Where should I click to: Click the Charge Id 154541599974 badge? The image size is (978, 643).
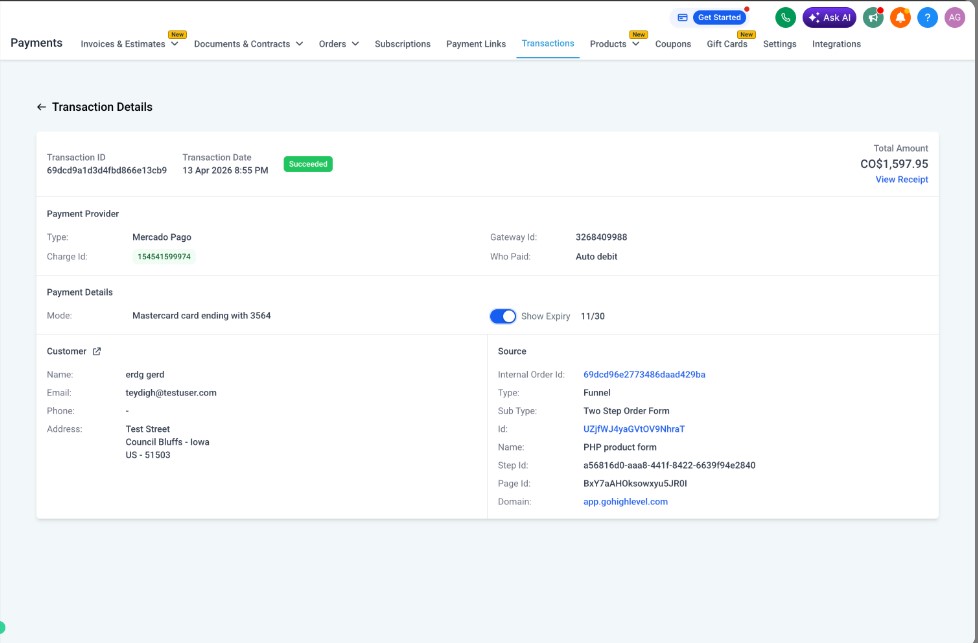164,256
